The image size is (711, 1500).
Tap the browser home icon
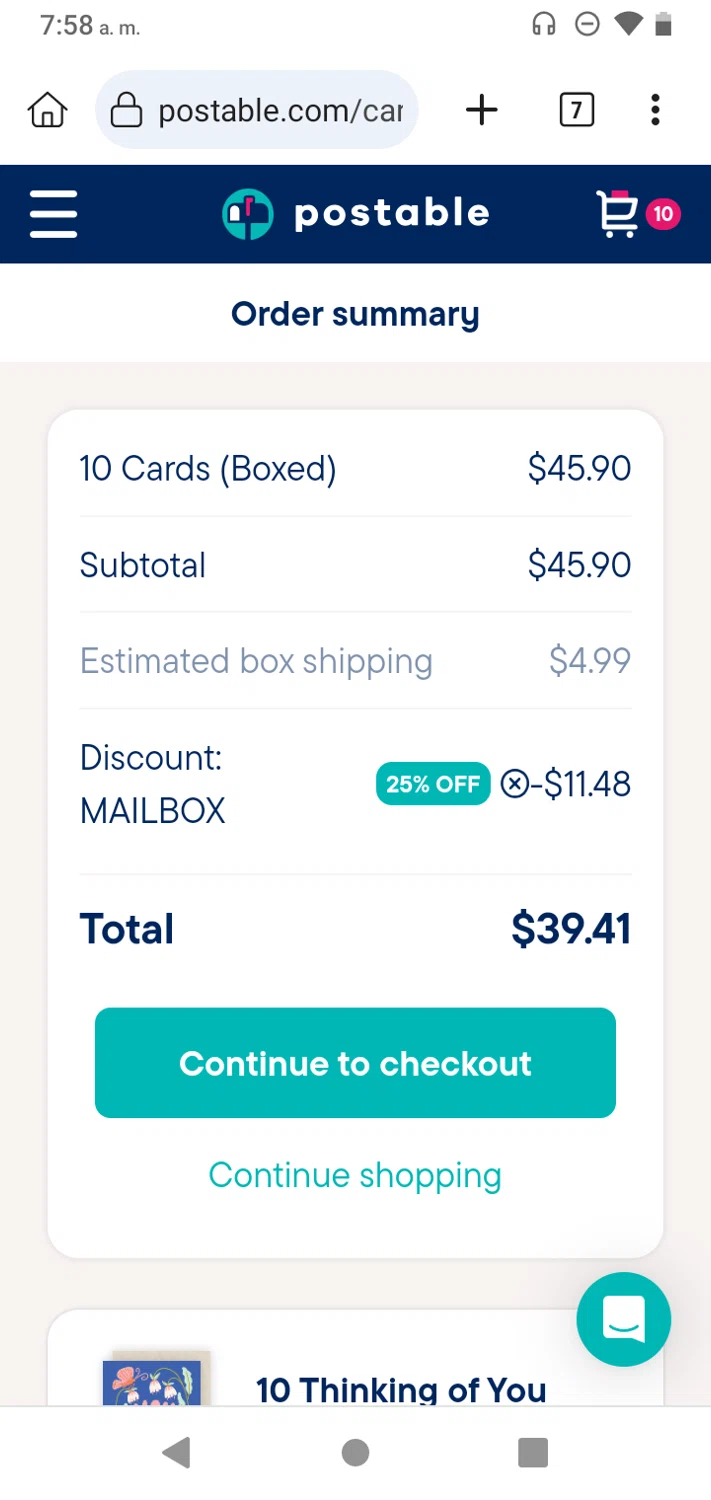tap(47, 110)
